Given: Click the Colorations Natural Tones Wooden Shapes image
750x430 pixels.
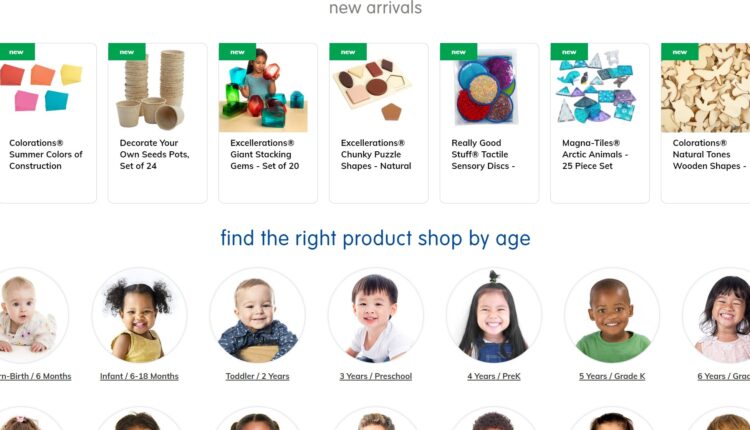Looking at the screenshot, I should pyautogui.click(x=706, y=88).
